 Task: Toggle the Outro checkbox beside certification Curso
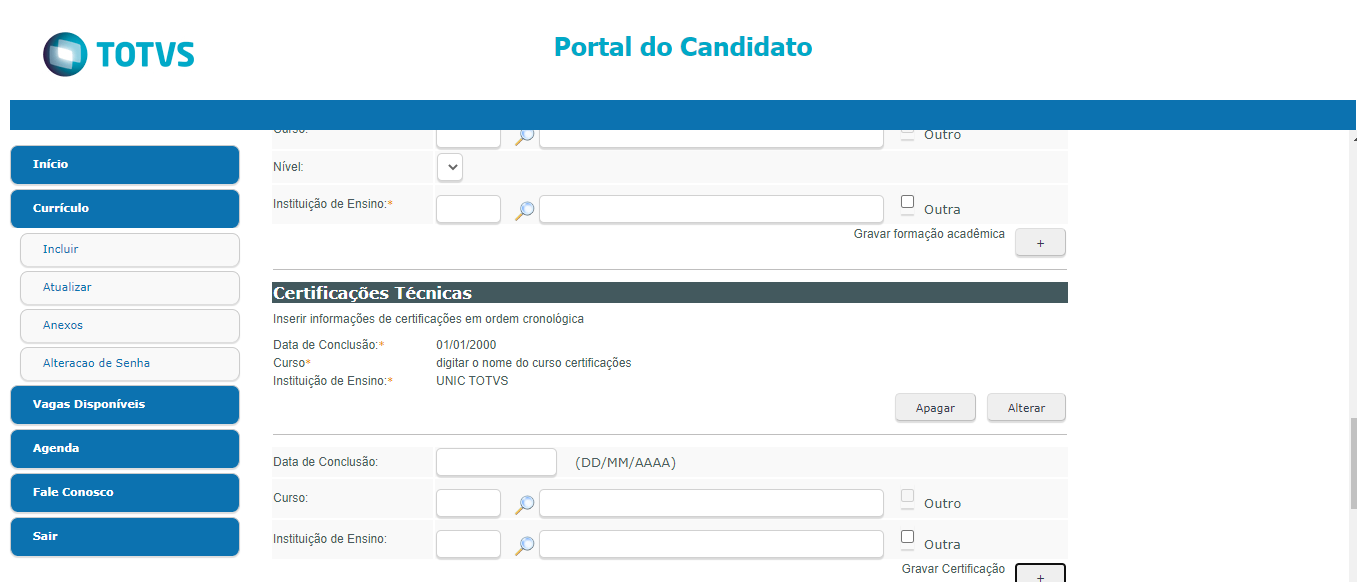coord(907,496)
